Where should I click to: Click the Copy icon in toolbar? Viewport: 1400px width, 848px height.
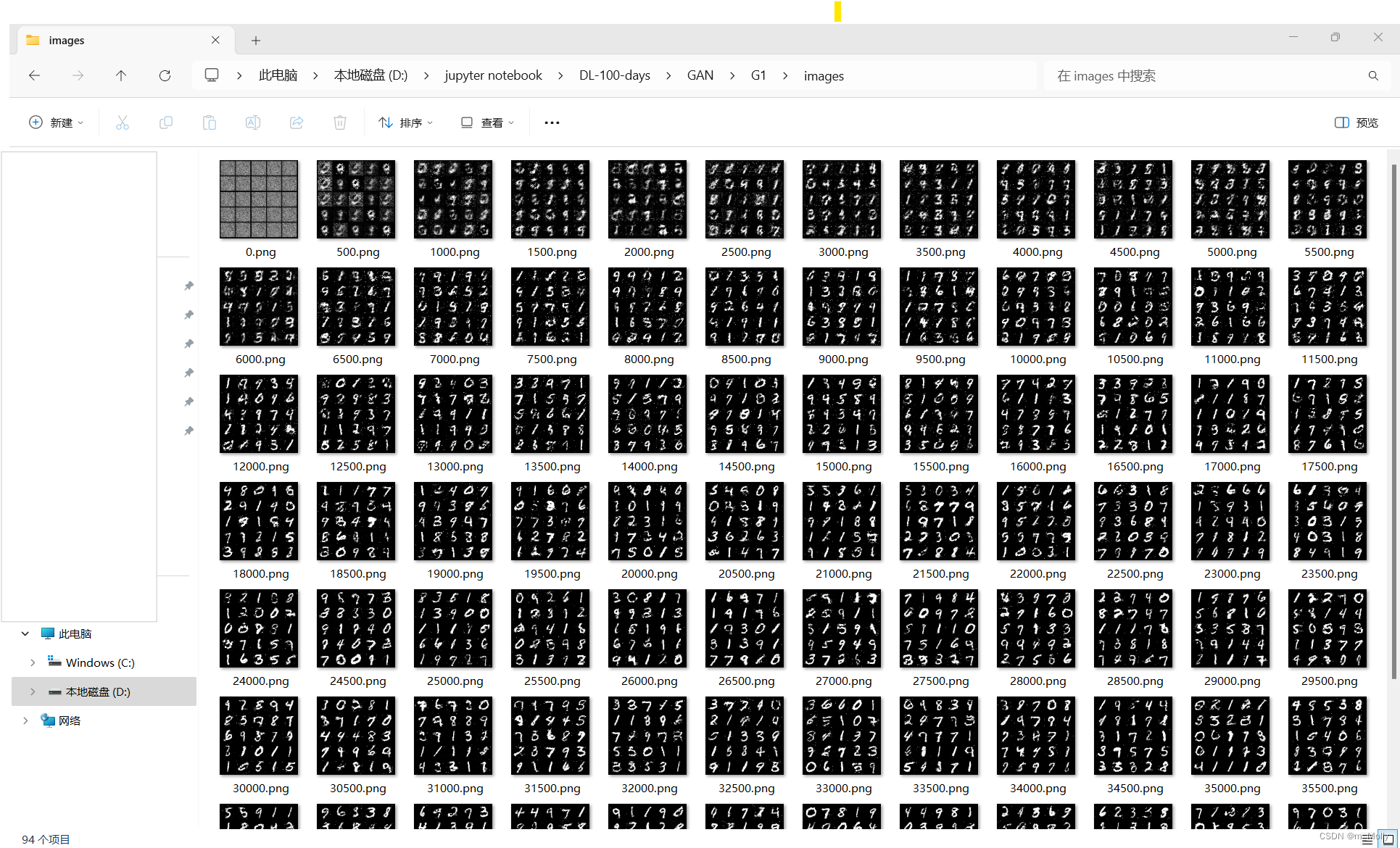pos(166,122)
